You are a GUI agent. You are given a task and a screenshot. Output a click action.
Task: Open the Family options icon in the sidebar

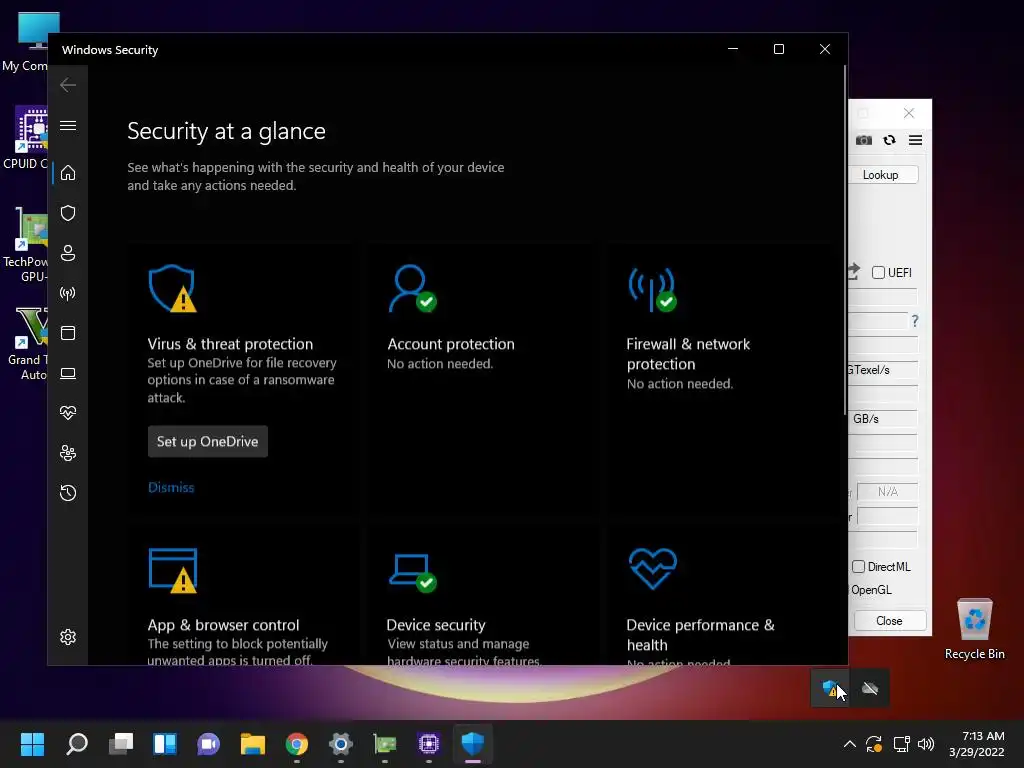(68, 453)
